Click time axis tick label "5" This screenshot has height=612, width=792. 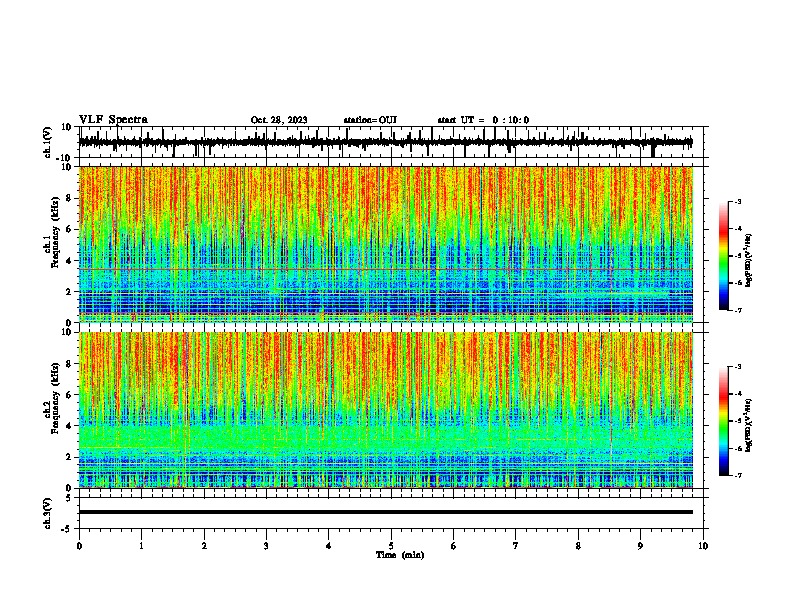click(391, 546)
